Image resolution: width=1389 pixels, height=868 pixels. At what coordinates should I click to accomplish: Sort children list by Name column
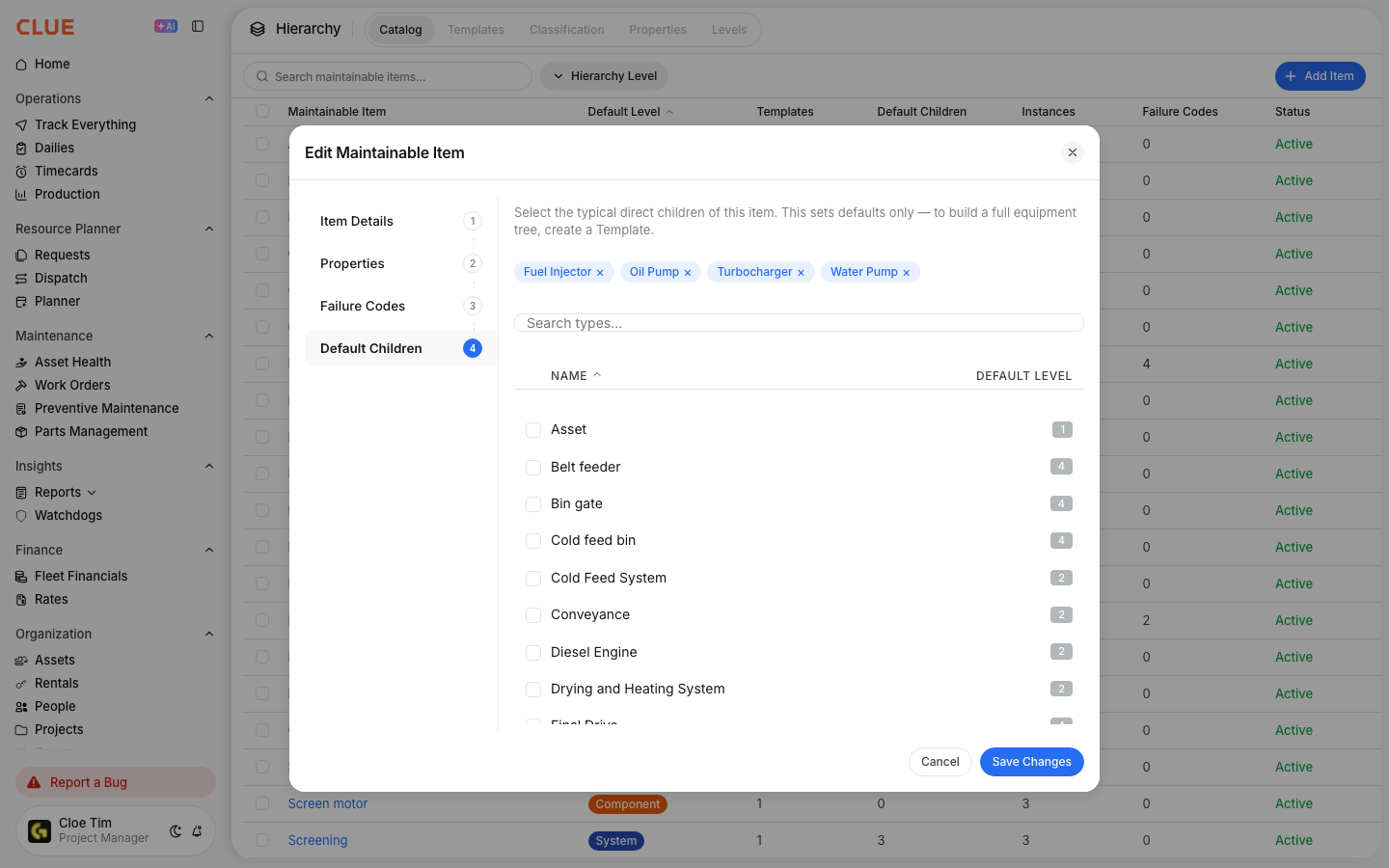[575, 376]
